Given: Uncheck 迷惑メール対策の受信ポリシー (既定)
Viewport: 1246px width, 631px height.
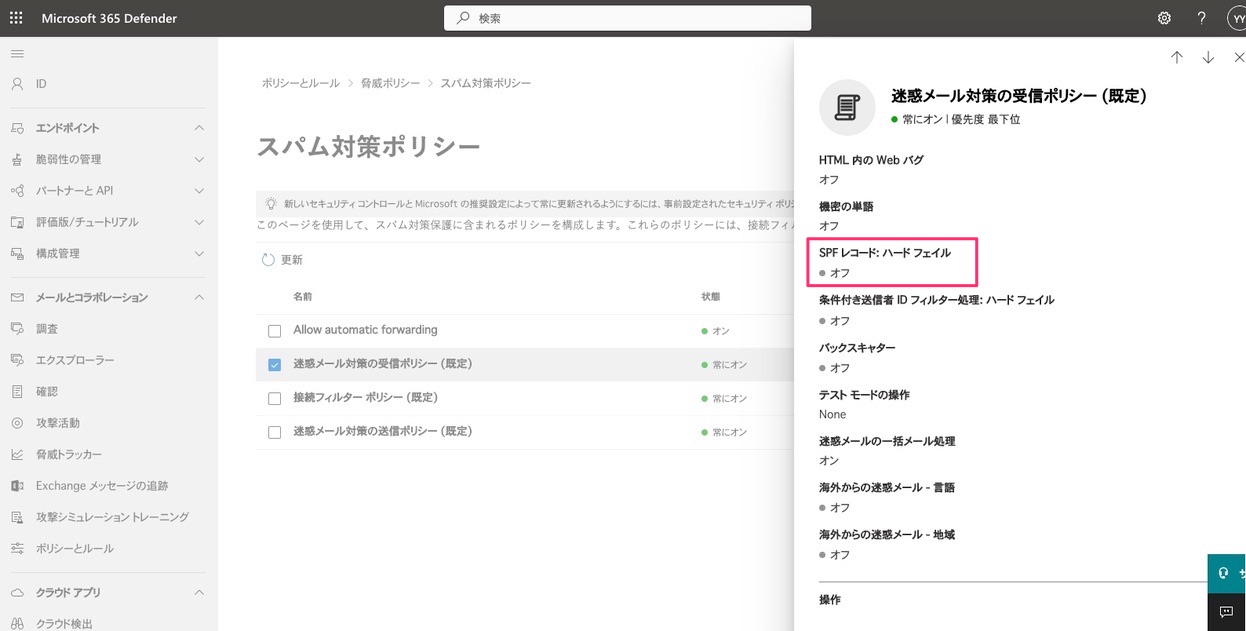Looking at the screenshot, I should 274,365.
